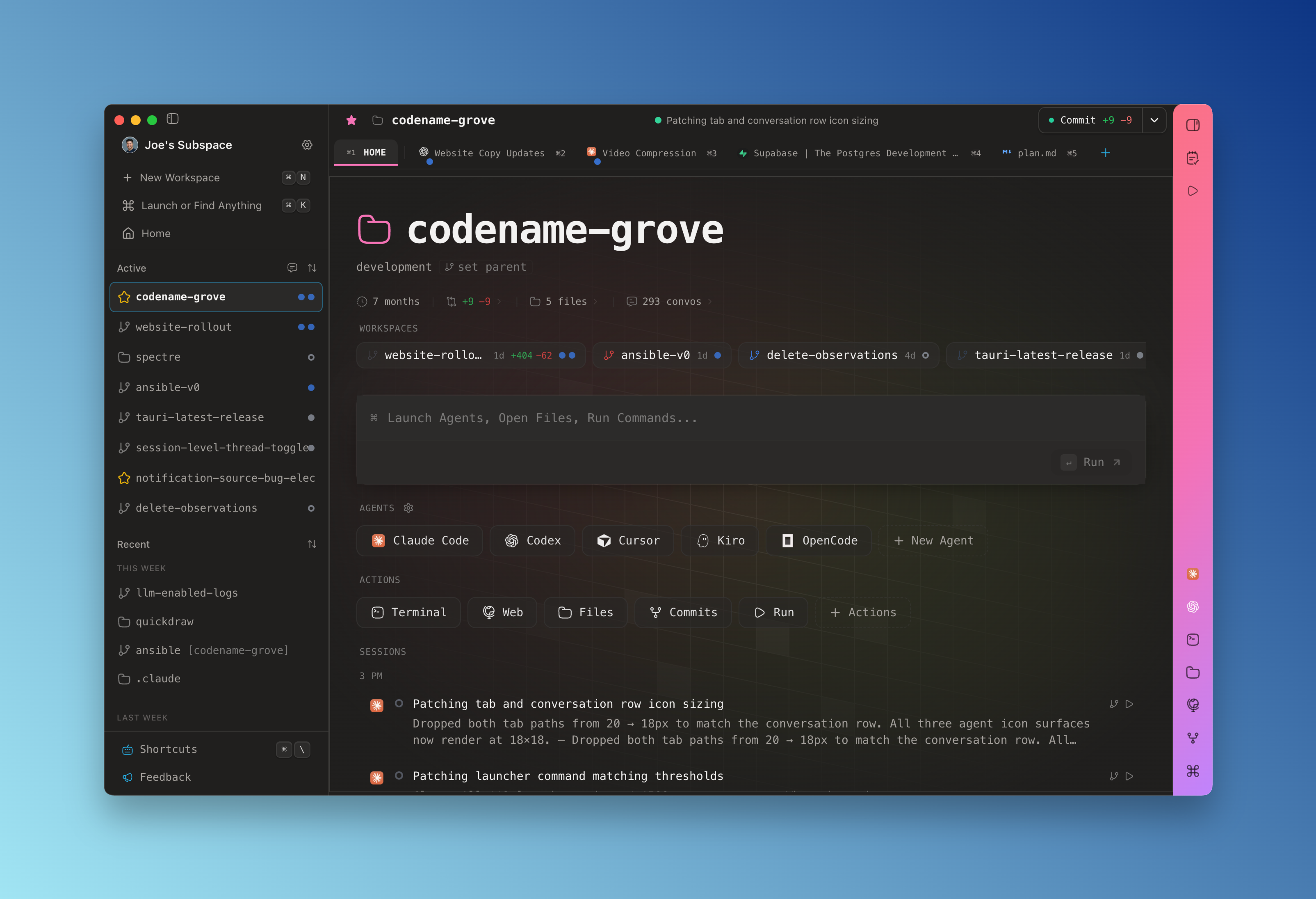Image resolution: width=1316 pixels, height=899 pixels.
Task: Open the terminal icon in the right sidebar
Action: click(x=1193, y=640)
